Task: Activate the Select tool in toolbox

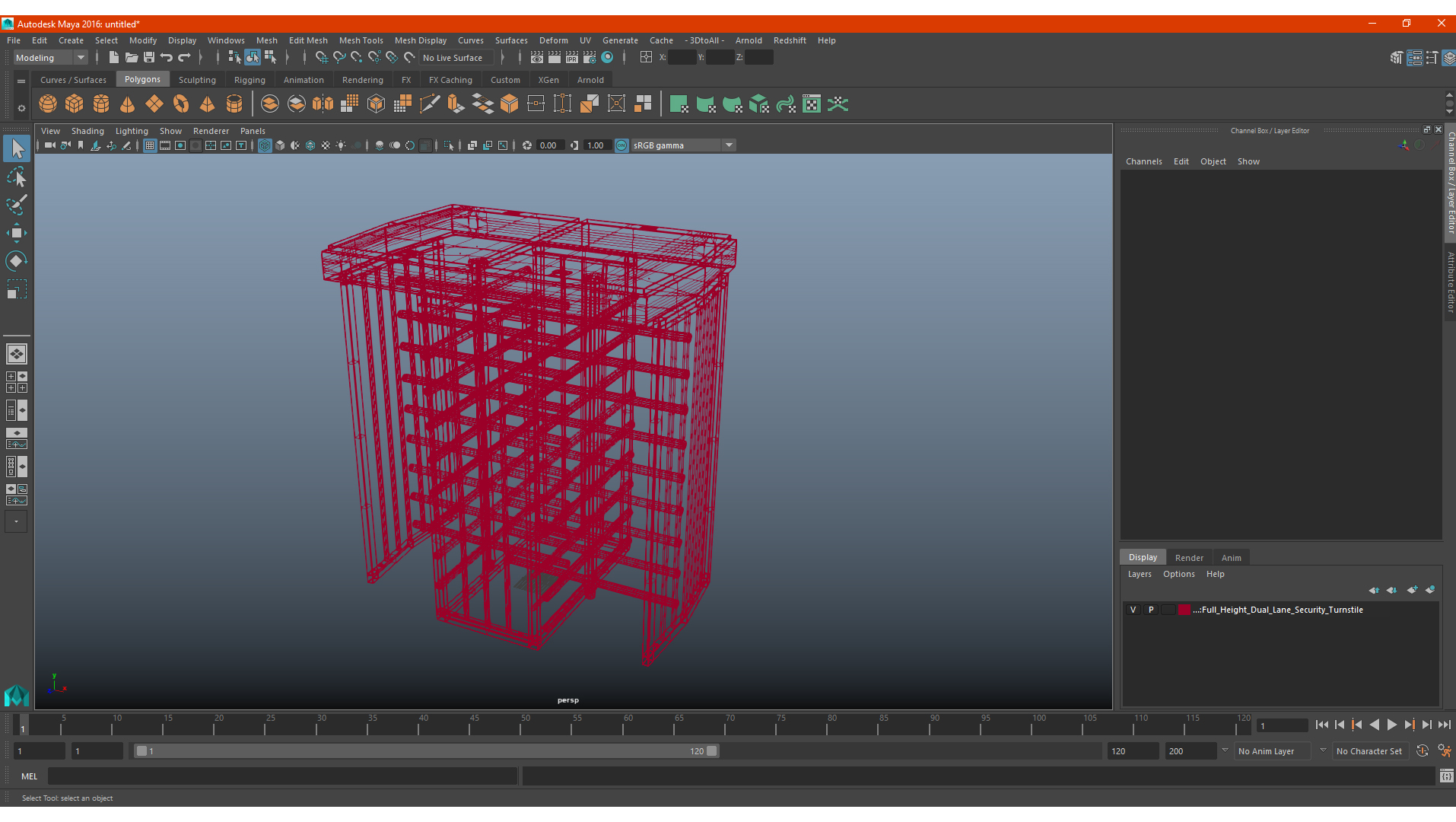Action: (x=17, y=148)
